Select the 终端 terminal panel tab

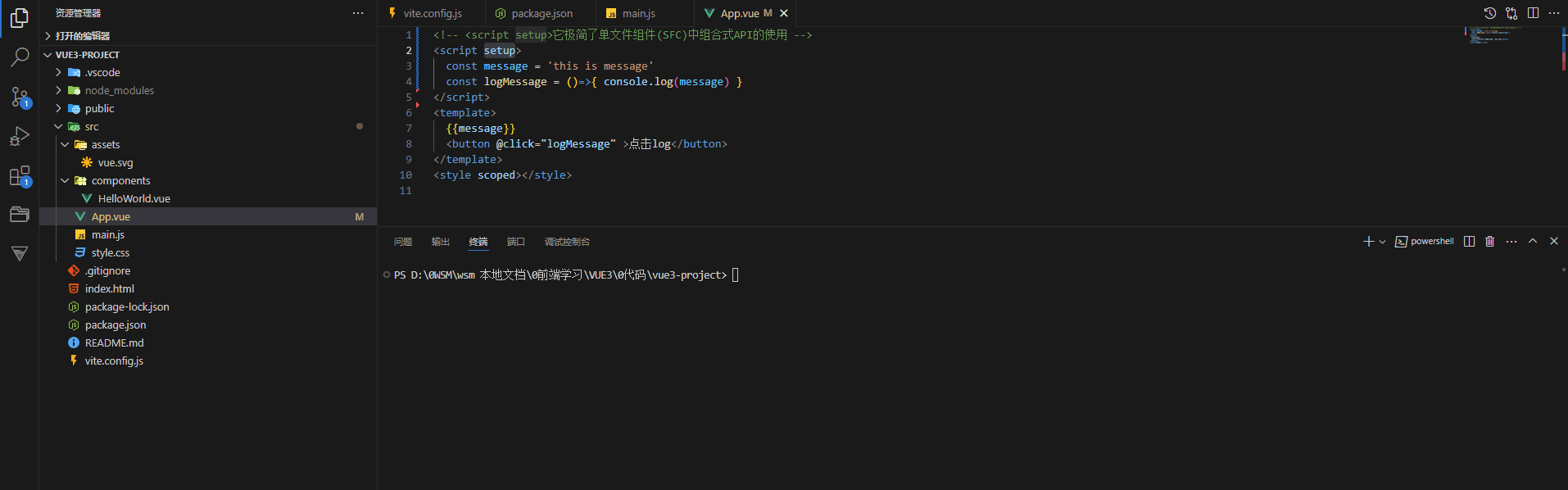tap(478, 242)
